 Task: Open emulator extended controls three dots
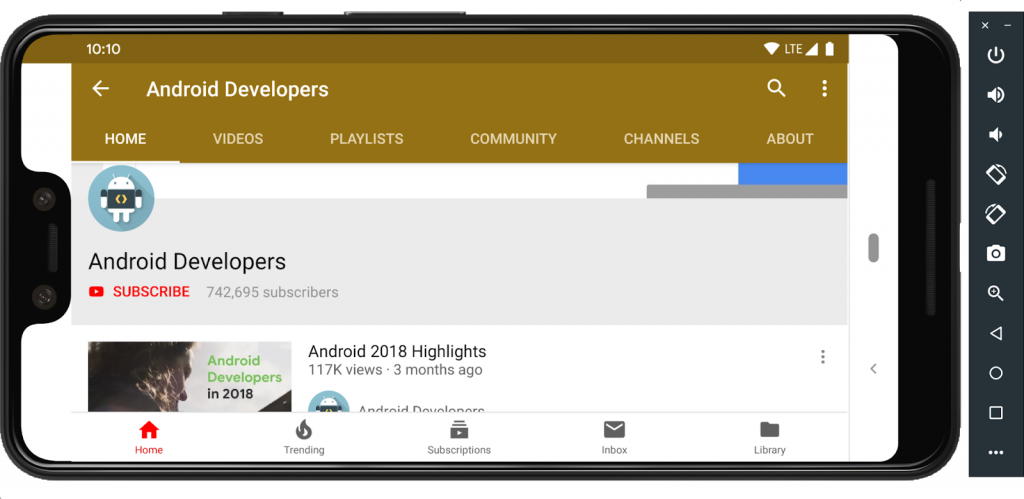click(x=995, y=452)
